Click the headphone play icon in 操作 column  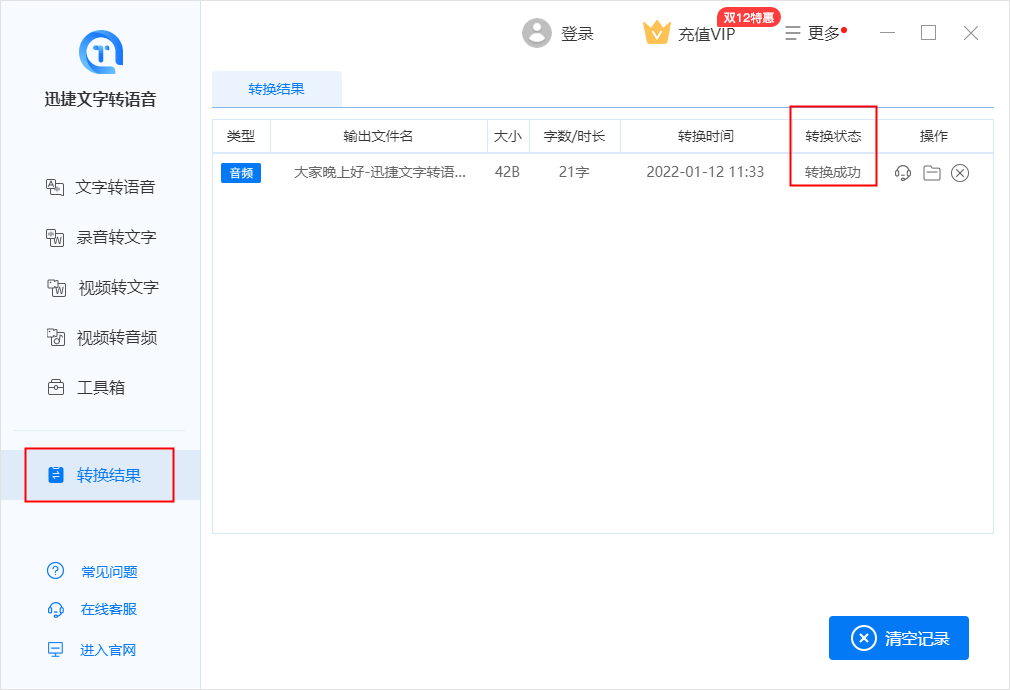pyautogui.click(x=902, y=173)
